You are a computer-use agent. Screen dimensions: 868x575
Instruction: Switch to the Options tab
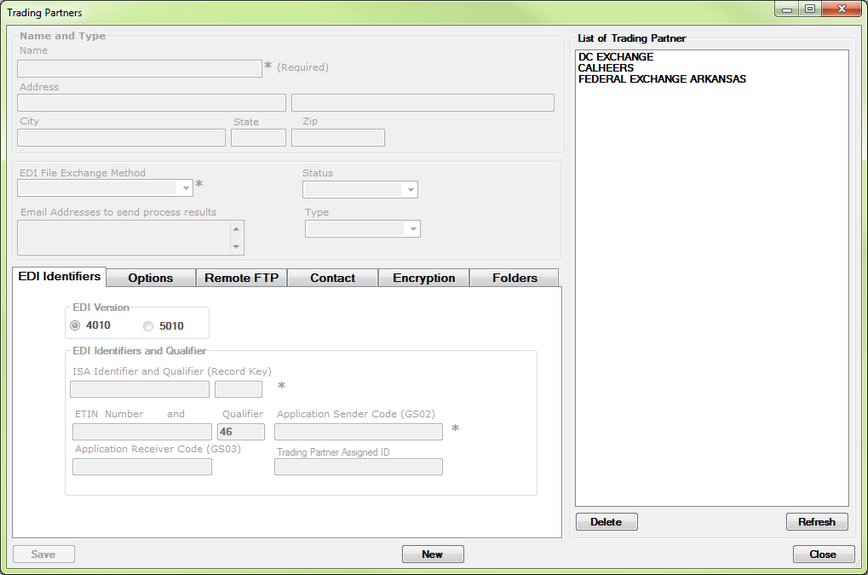[x=150, y=278]
